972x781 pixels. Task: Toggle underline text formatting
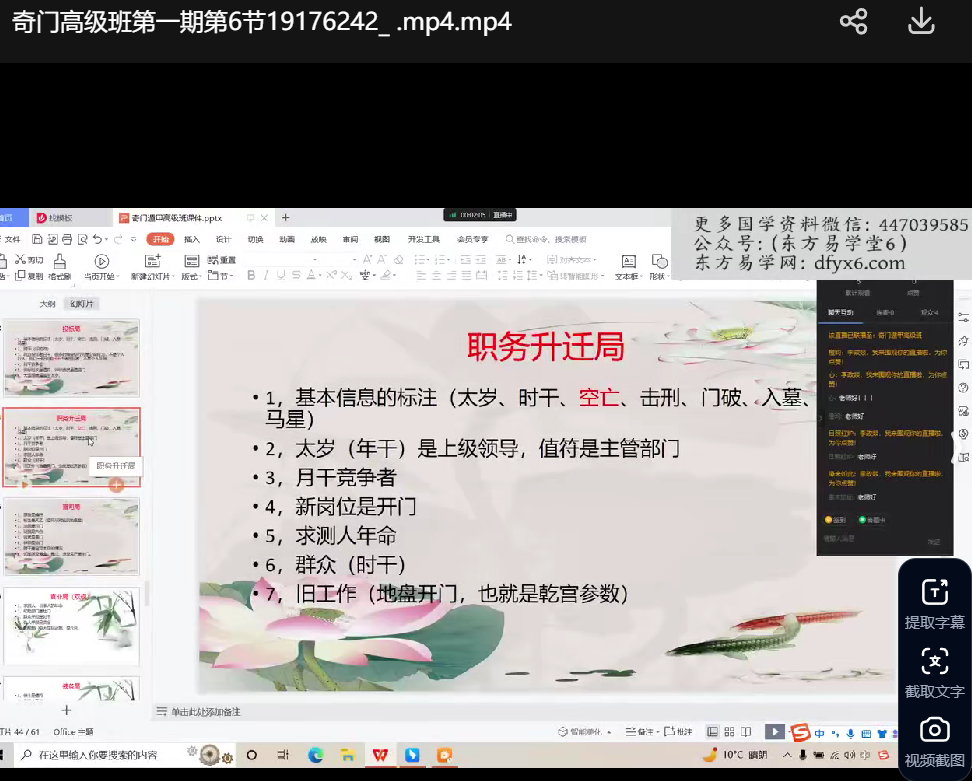click(x=281, y=276)
